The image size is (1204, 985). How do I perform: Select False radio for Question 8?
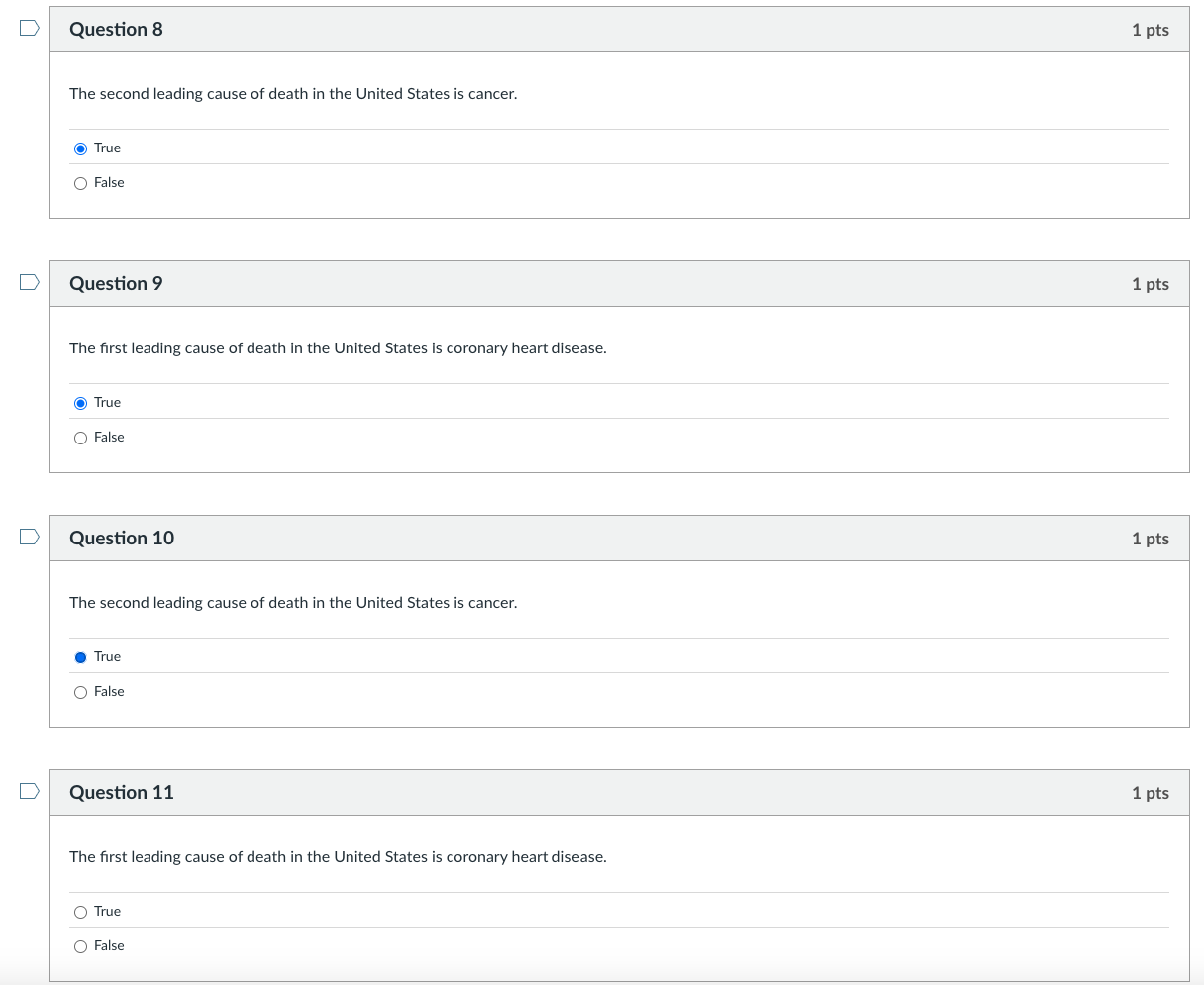click(x=81, y=183)
